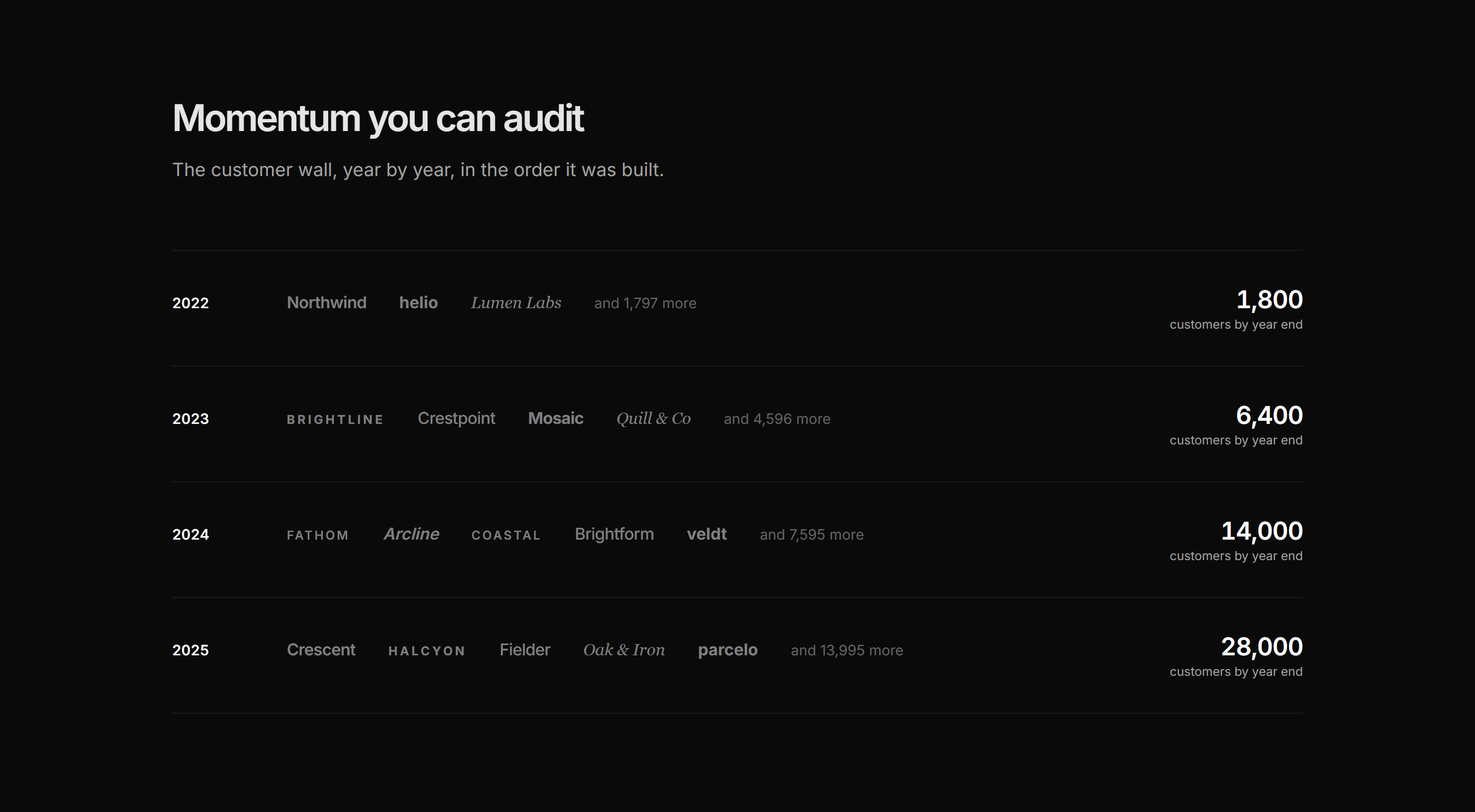Viewport: 1475px width, 812px height.
Task: Click the Fielder logo
Action: (524, 650)
